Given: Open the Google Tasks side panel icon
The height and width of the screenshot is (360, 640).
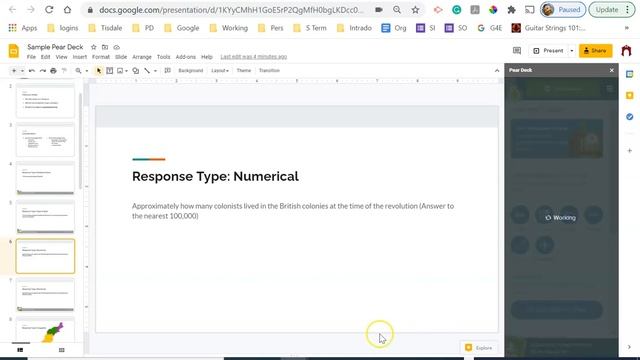Looking at the screenshot, I should tap(629, 117).
